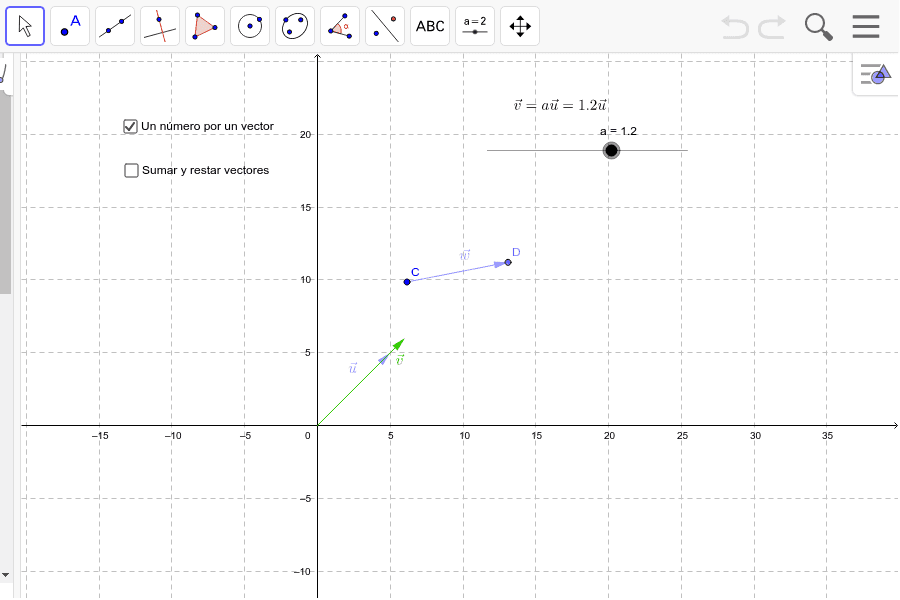The image size is (900, 600).
Task: Select the Reflect about Line tool
Action: (x=385, y=26)
